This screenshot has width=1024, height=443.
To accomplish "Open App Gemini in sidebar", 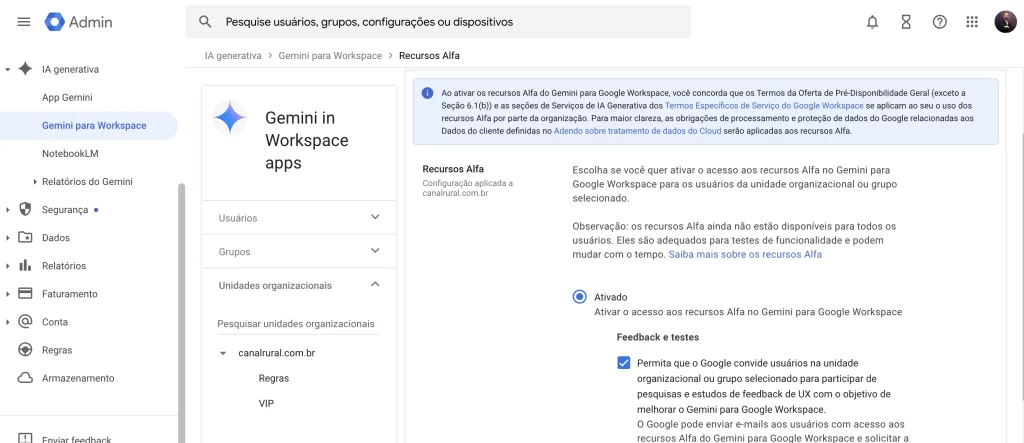I will 67,97.
